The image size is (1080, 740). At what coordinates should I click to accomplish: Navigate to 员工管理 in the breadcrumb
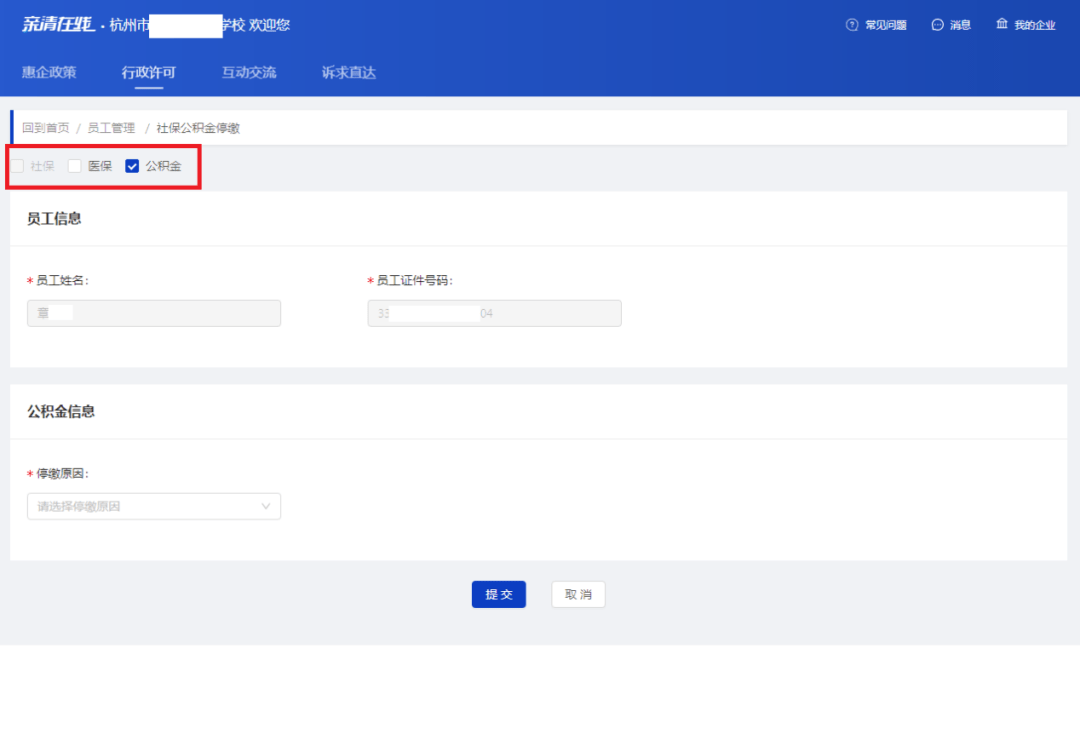[111, 128]
